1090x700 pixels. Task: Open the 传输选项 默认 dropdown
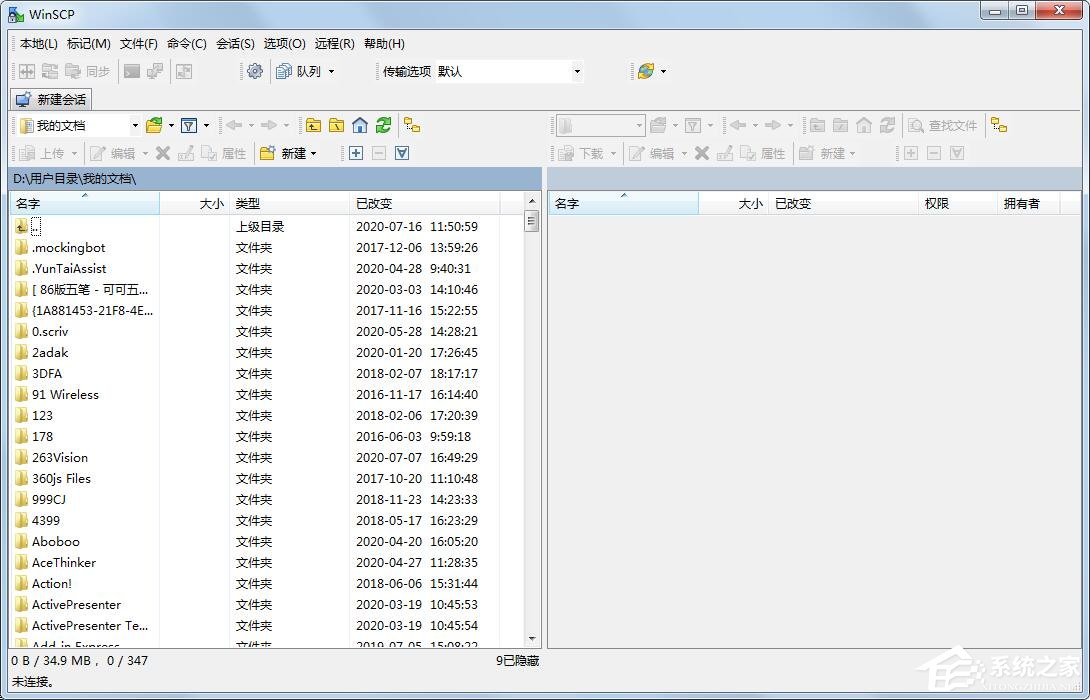tap(577, 71)
